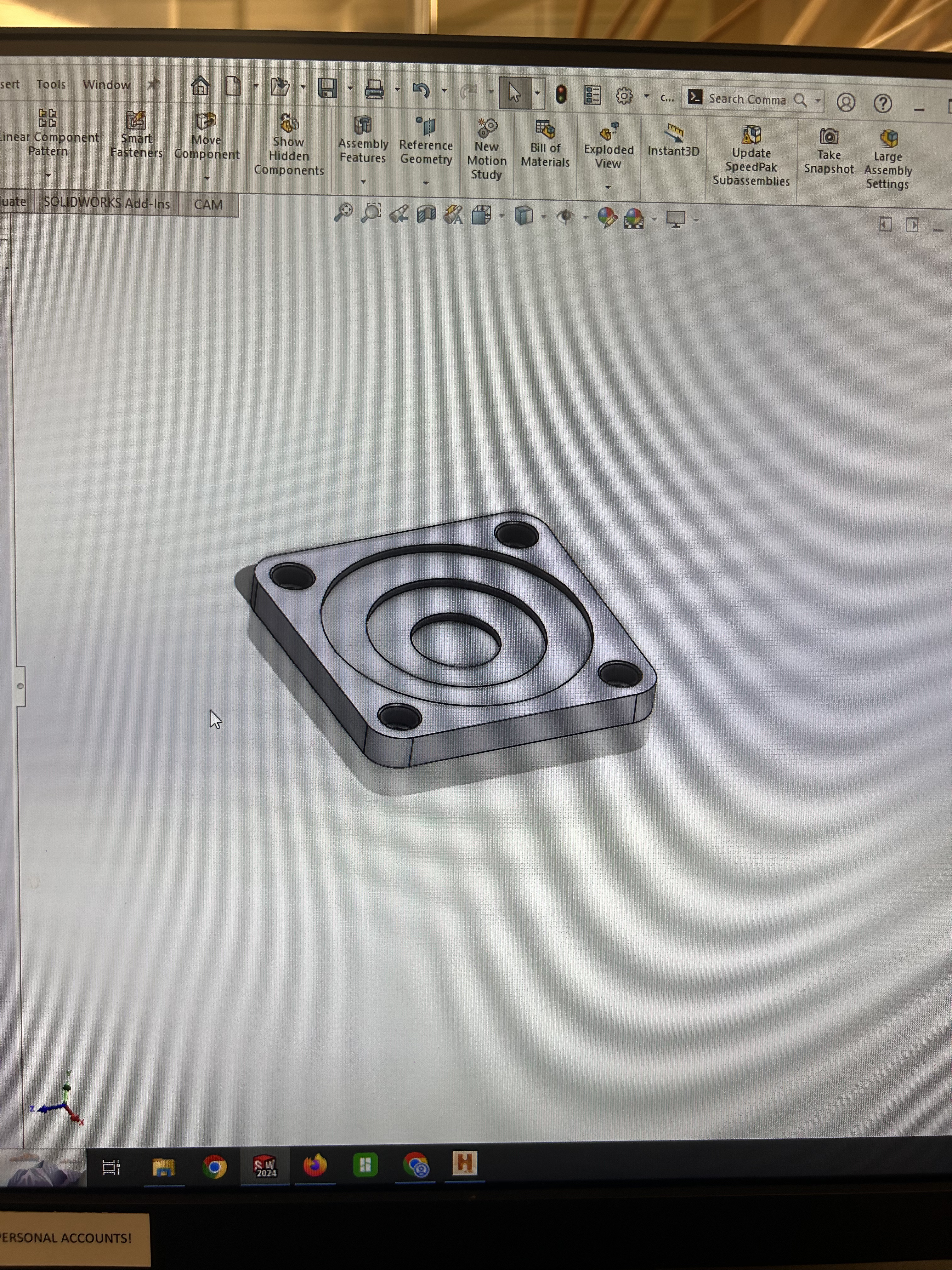The image size is (952, 1270).
Task: Open the Section View tool
Action: click(x=425, y=214)
